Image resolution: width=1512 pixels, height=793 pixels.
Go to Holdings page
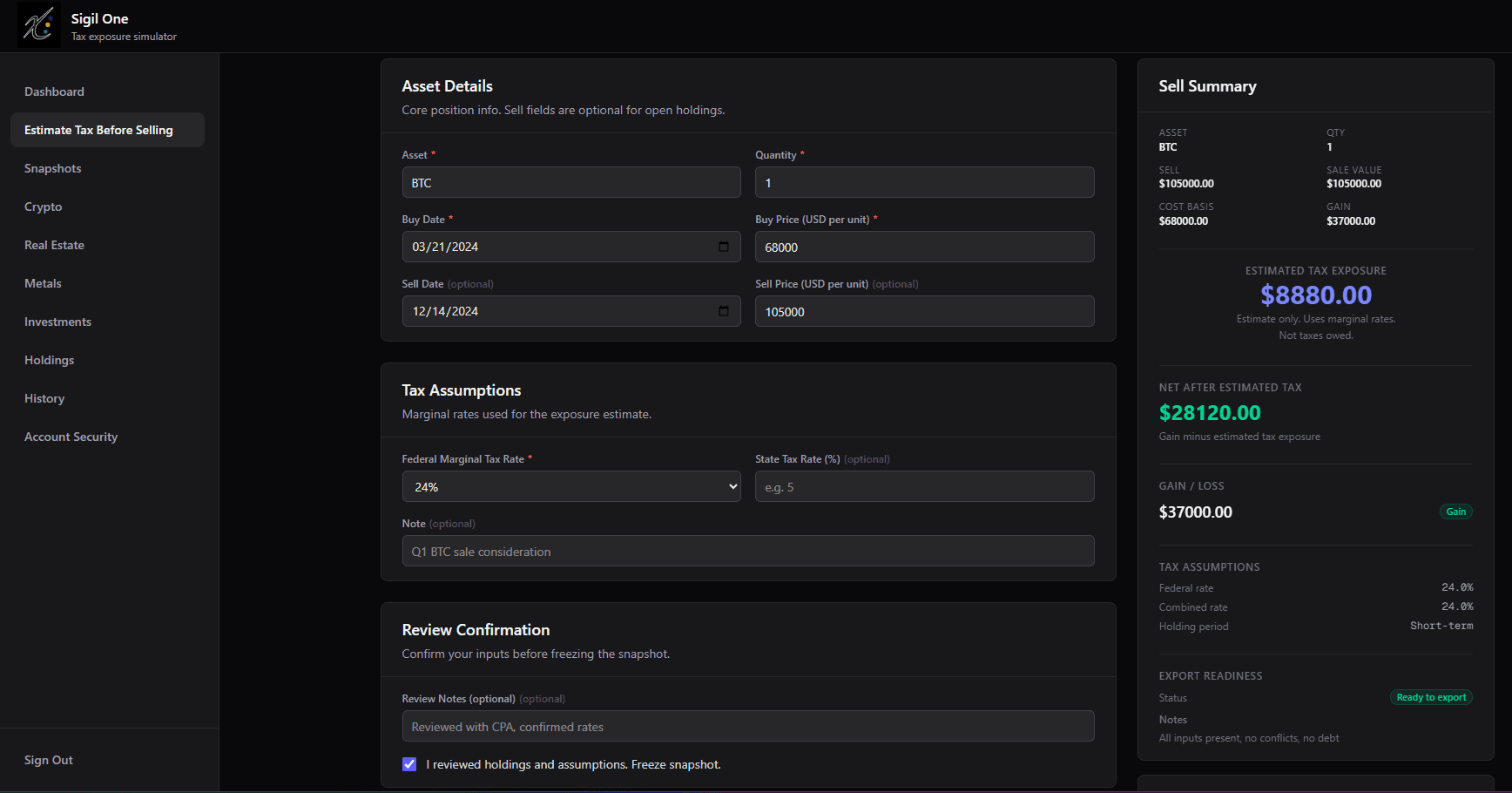pos(49,360)
